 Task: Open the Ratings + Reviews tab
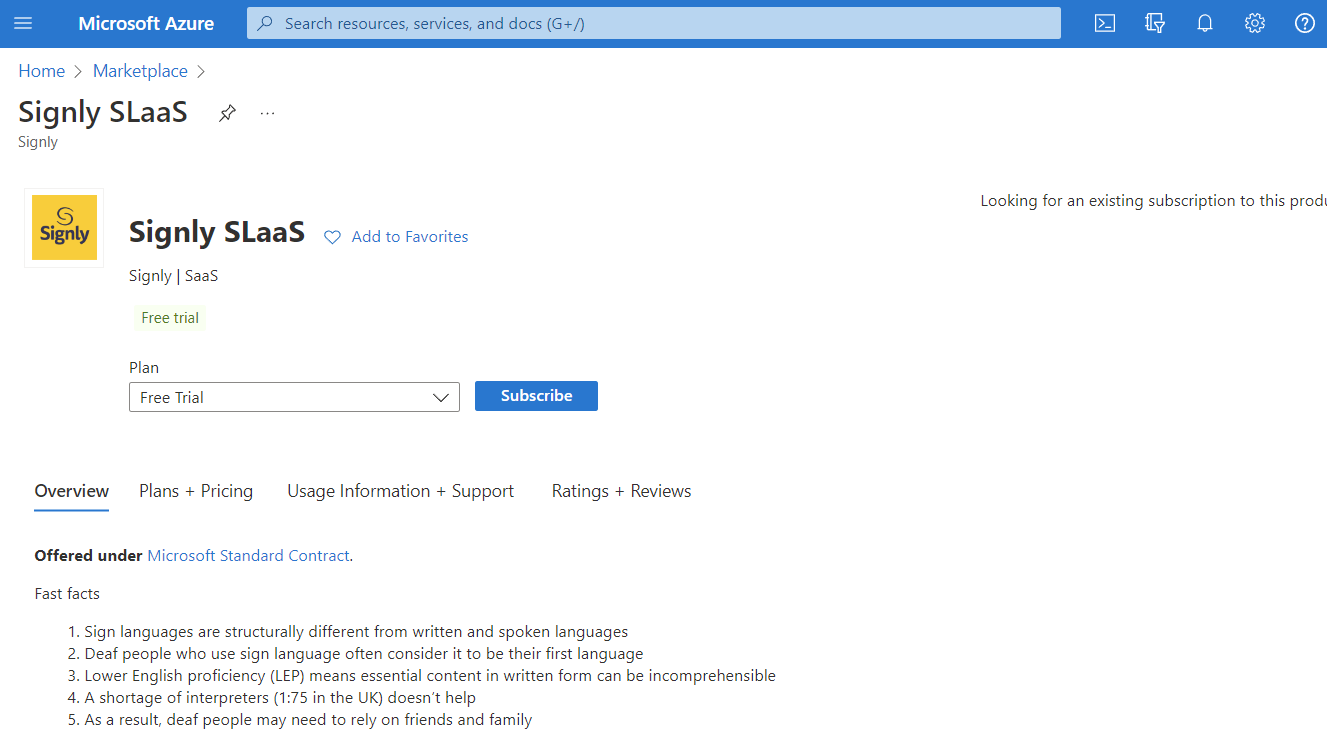click(x=622, y=491)
